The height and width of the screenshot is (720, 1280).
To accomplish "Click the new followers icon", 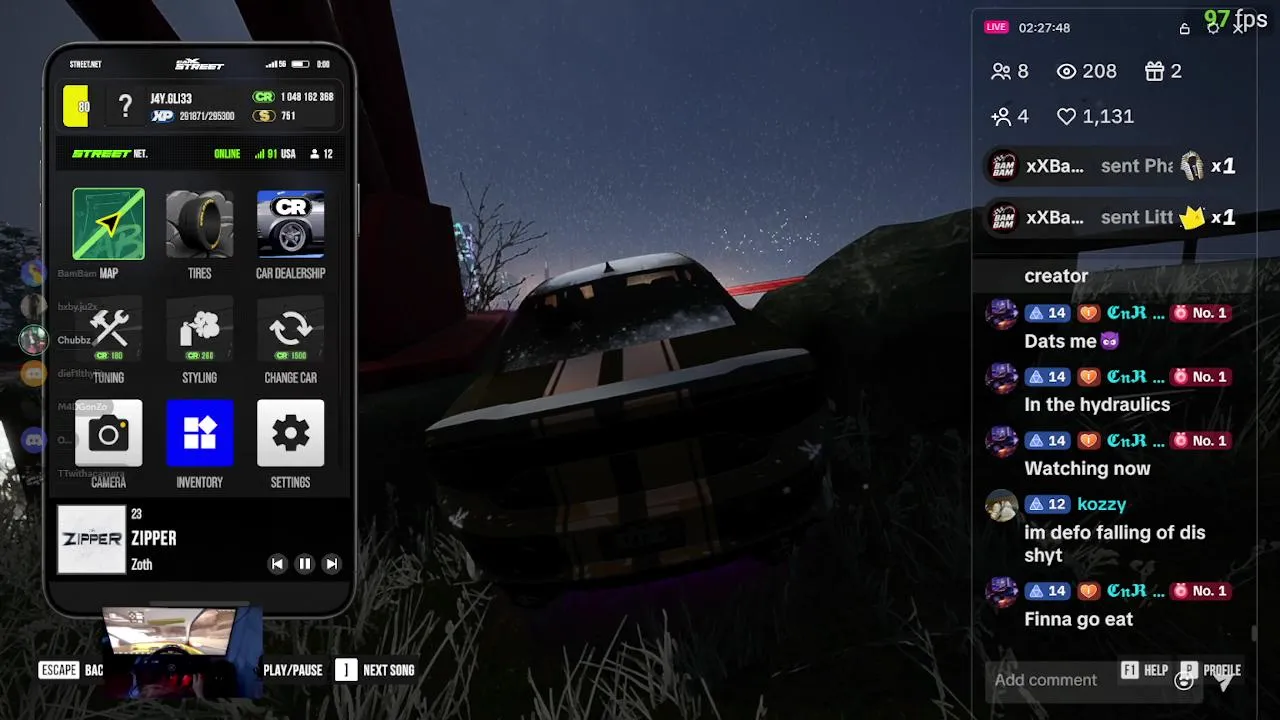I will [1001, 116].
